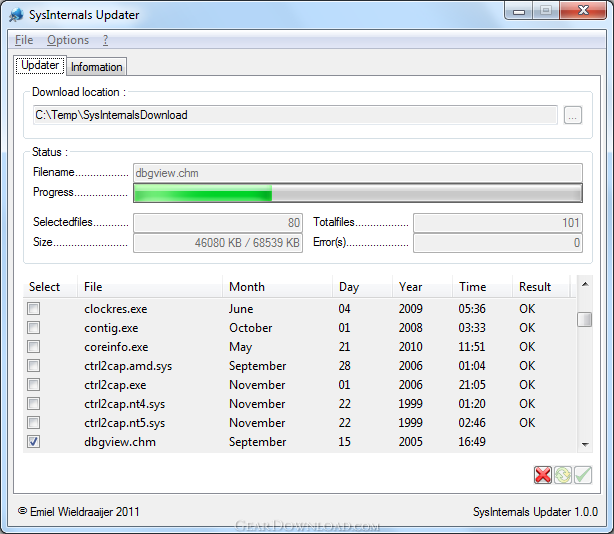Viewport: 614px width, 534px height.
Task: Click the October month cell for contig.exe
Action: 251,328
